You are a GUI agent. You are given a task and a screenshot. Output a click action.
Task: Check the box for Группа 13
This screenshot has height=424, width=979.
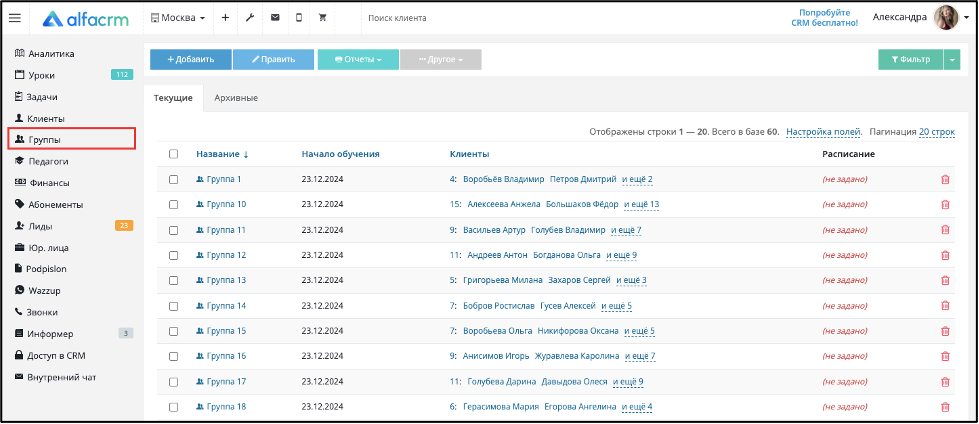174,280
